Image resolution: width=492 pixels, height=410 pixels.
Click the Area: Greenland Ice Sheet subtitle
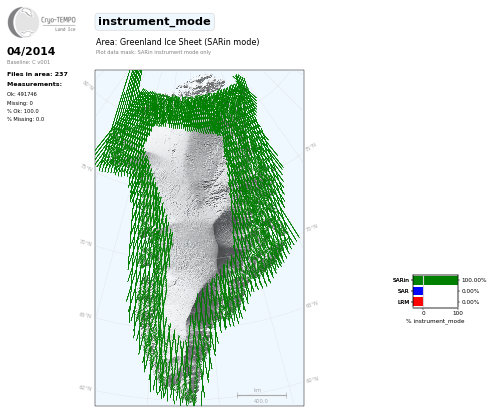[177, 42]
